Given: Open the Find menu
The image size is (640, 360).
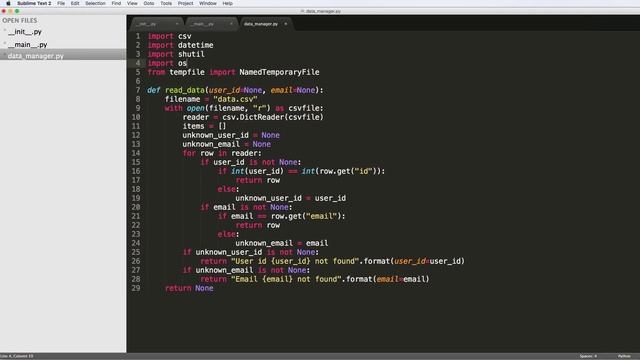Looking at the screenshot, I should (x=116, y=3).
